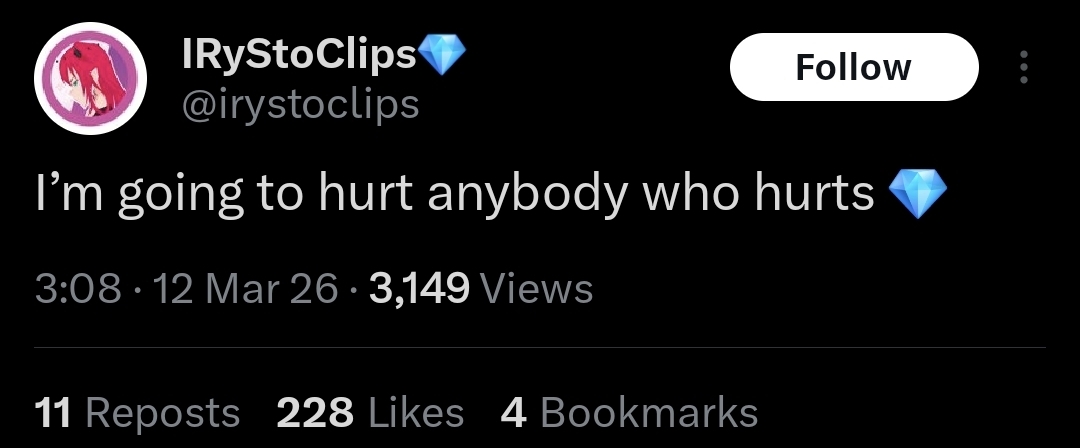The image size is (1080, 448).
Task: Click the diamond emoji beside IRyStoClips name
Action: point(442,54)
